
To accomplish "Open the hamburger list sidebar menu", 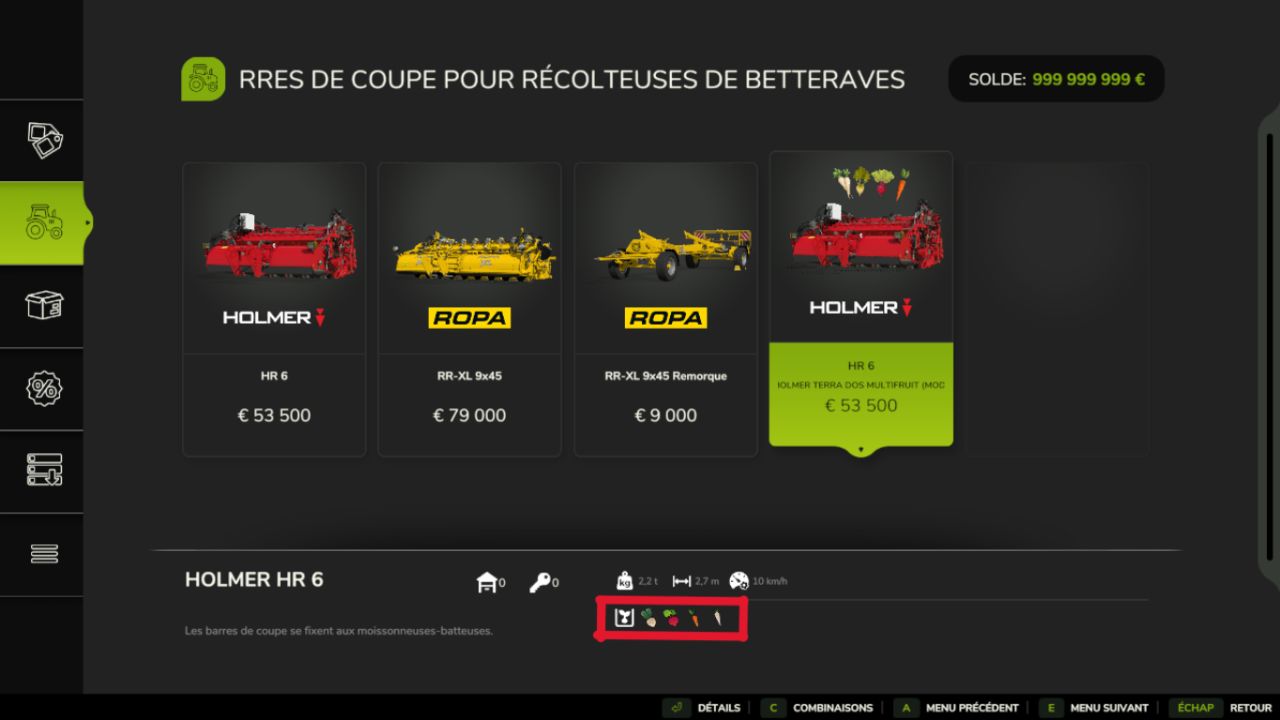I will [44, 553].
